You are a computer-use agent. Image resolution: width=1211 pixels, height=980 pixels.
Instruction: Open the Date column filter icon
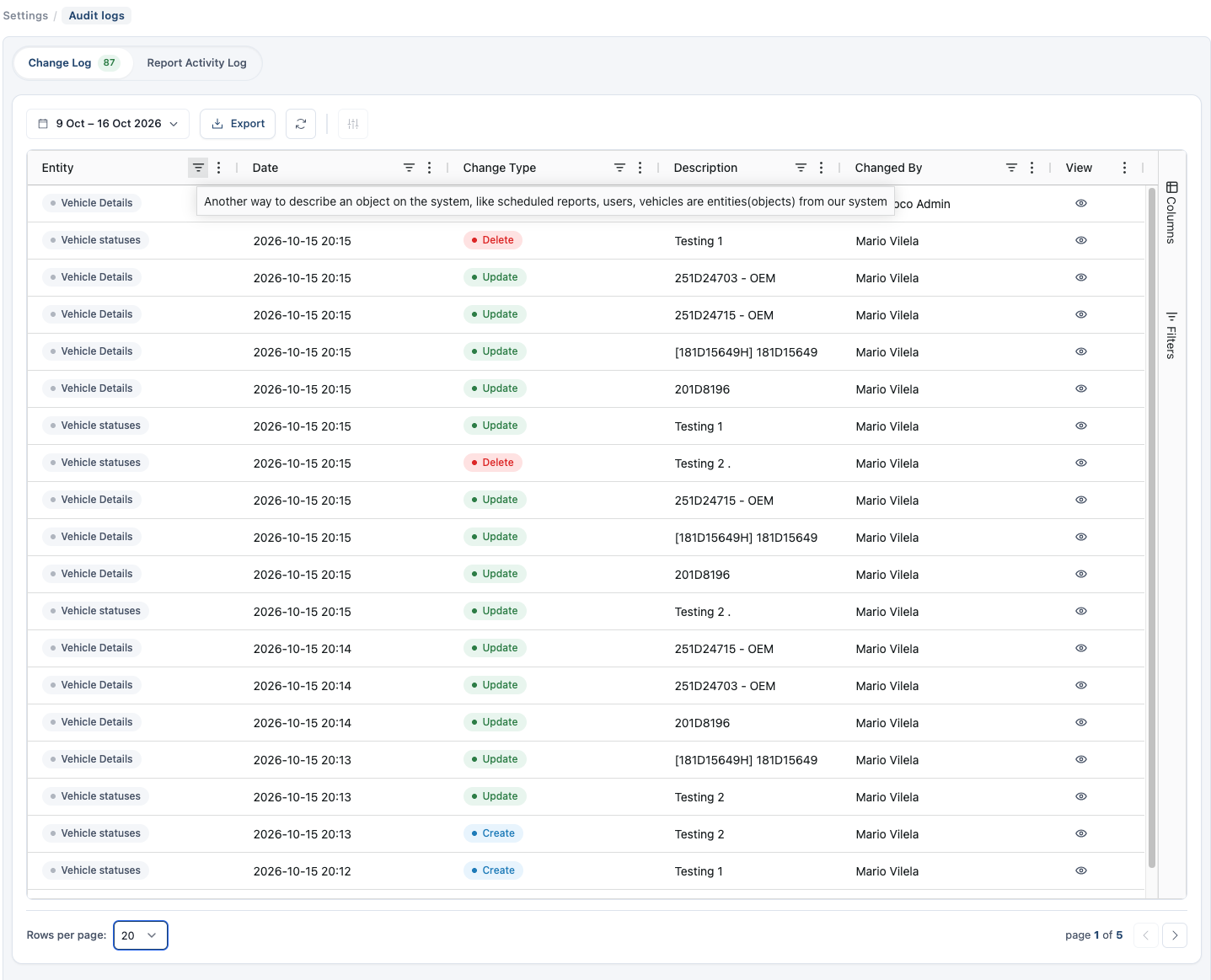409,168
